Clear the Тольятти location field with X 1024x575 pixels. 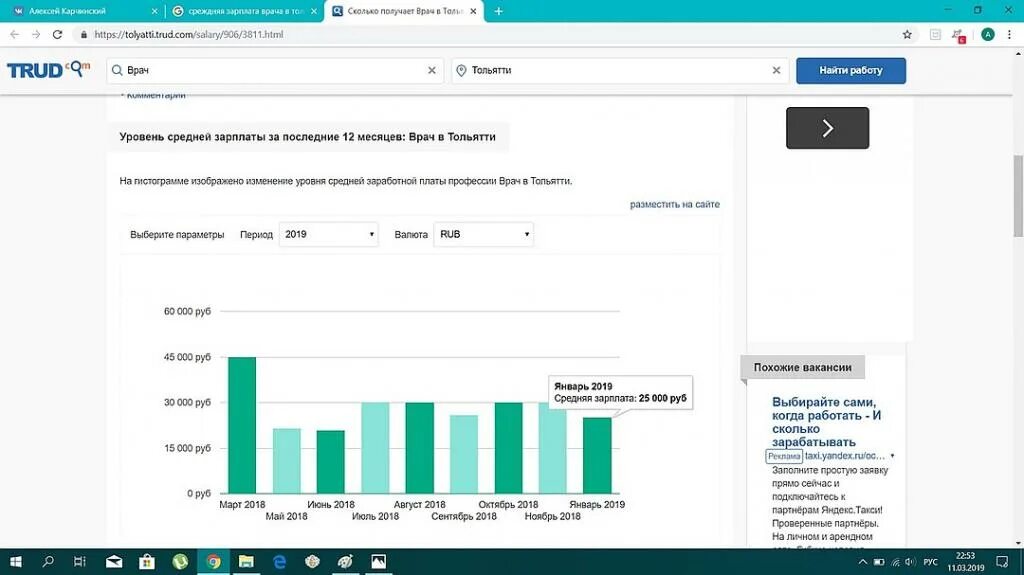pos(776,71)
